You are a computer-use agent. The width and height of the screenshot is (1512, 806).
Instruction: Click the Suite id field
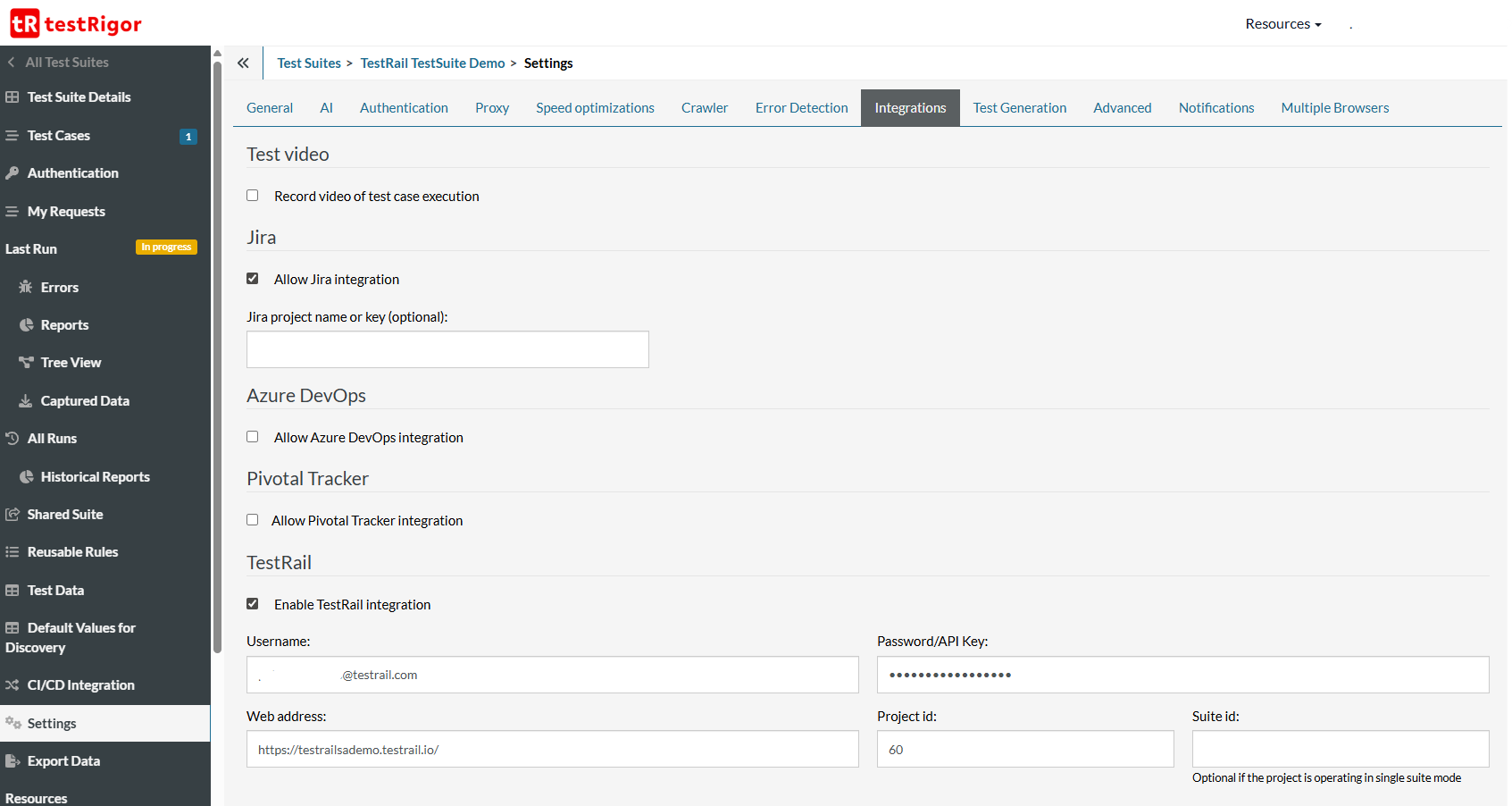[1341, 749]
